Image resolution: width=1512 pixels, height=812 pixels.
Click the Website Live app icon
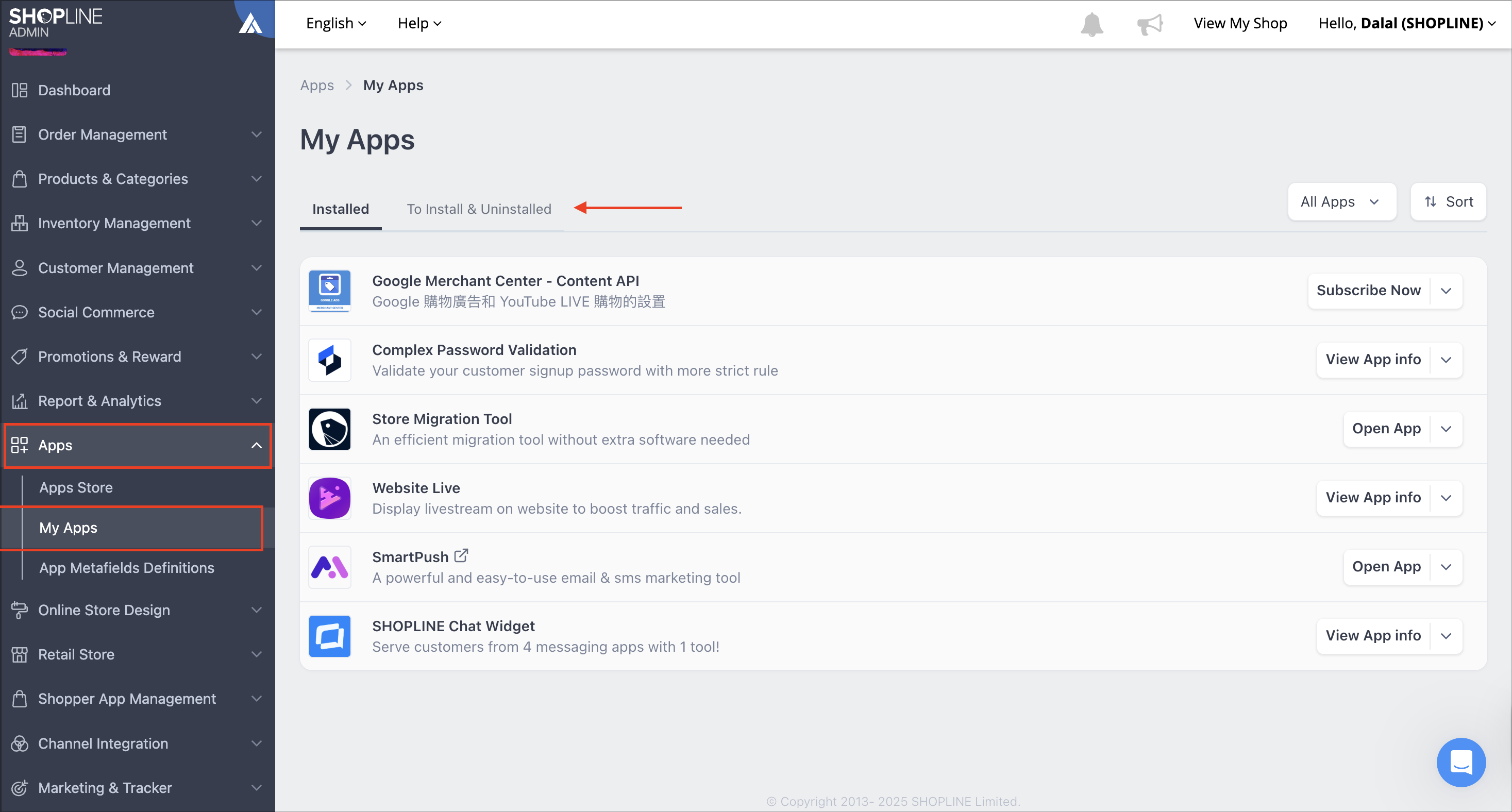330,498
